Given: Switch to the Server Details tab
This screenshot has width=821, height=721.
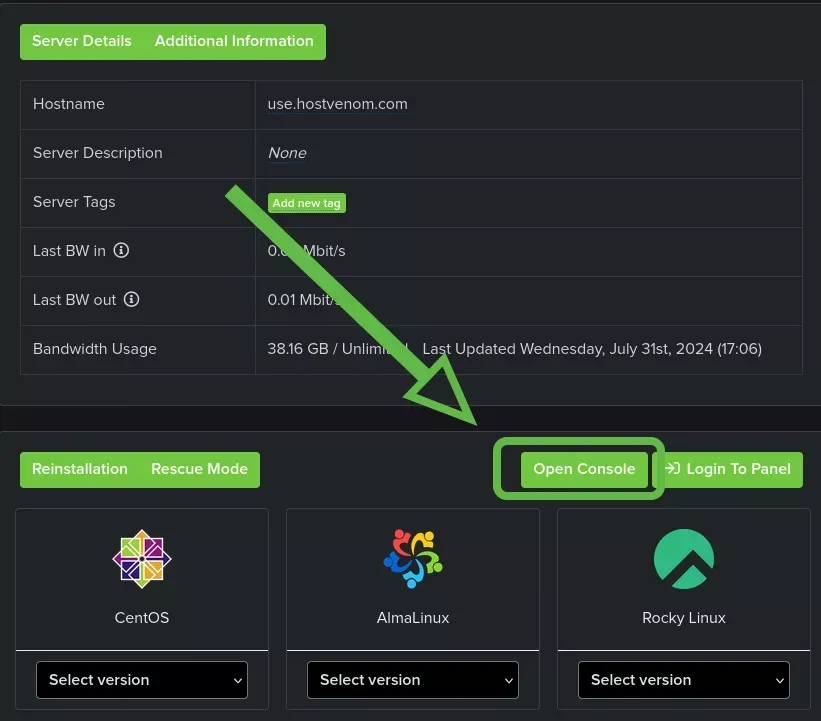Looking at the screenshot, I should click(x=82, y=41).
